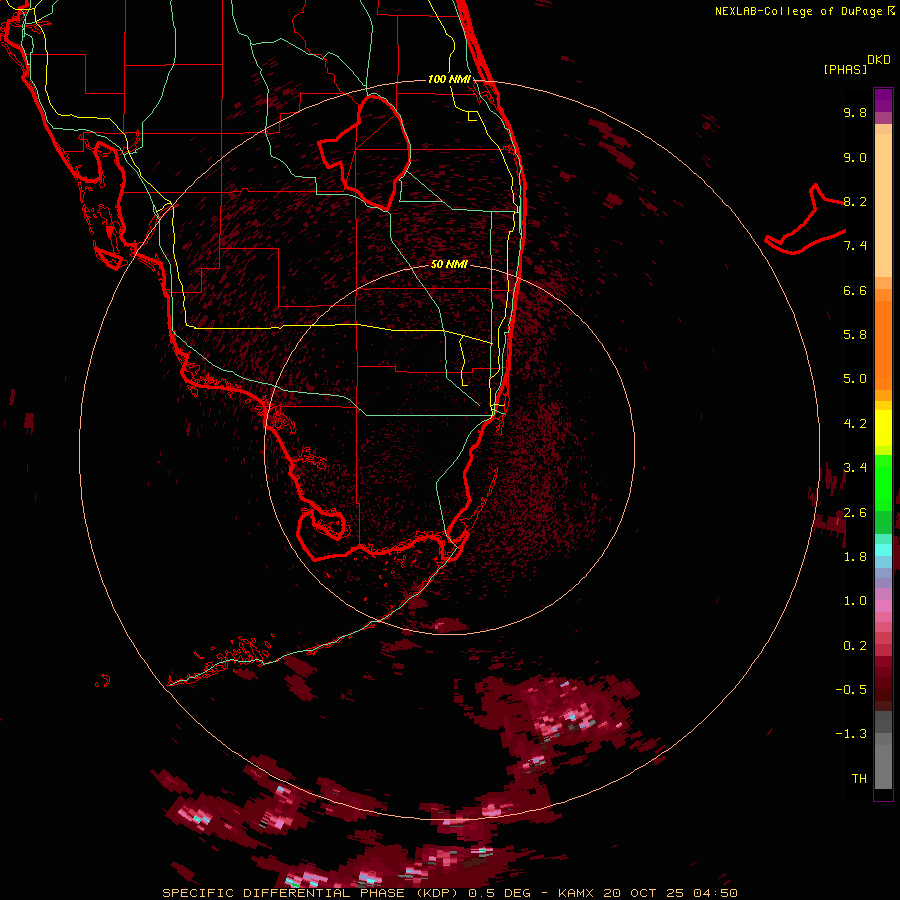
Task: Click the 6.6 value on color scale
Action: coord(855,290)
